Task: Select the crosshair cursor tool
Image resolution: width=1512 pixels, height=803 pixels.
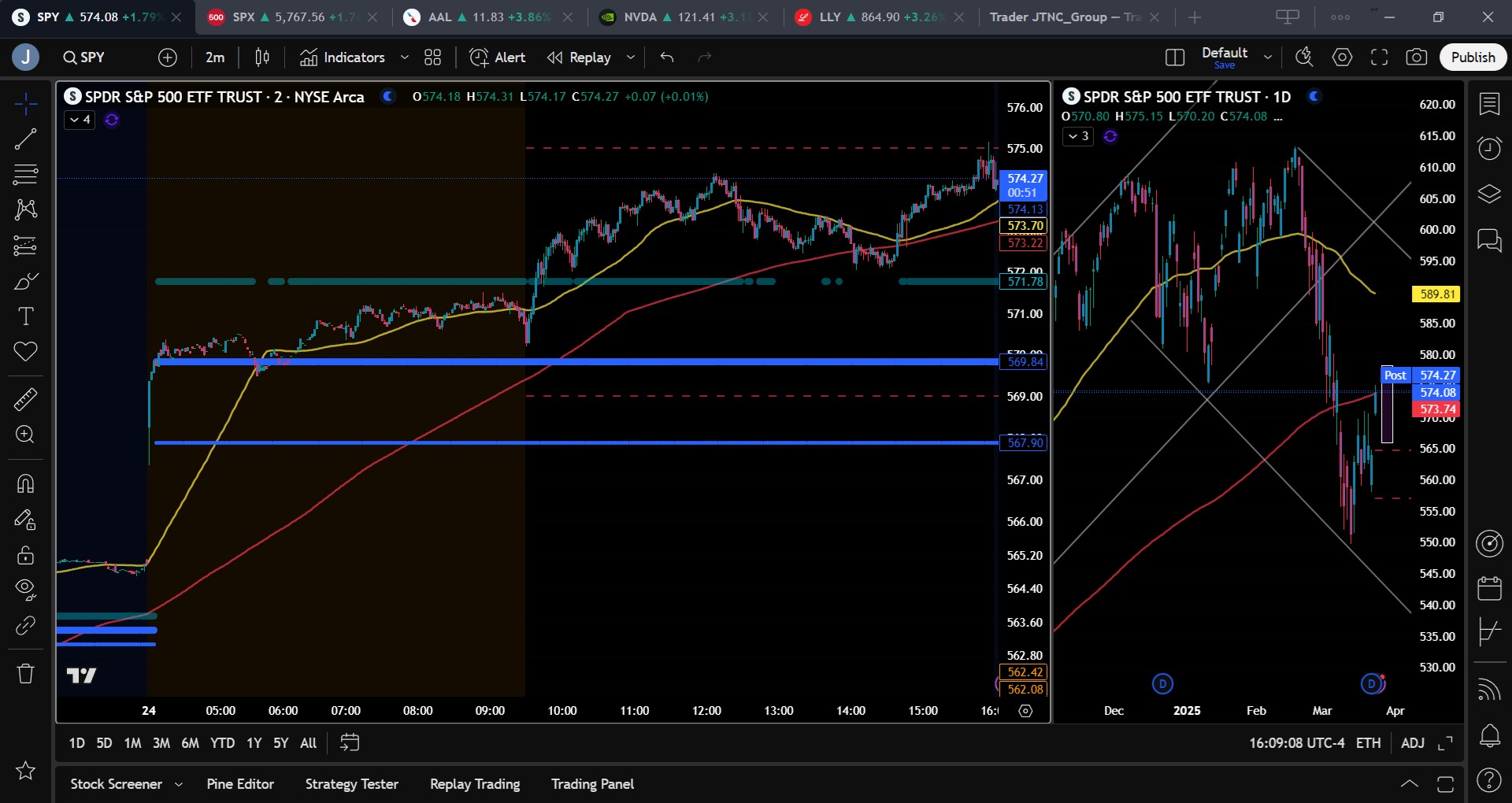Action: 25,104
